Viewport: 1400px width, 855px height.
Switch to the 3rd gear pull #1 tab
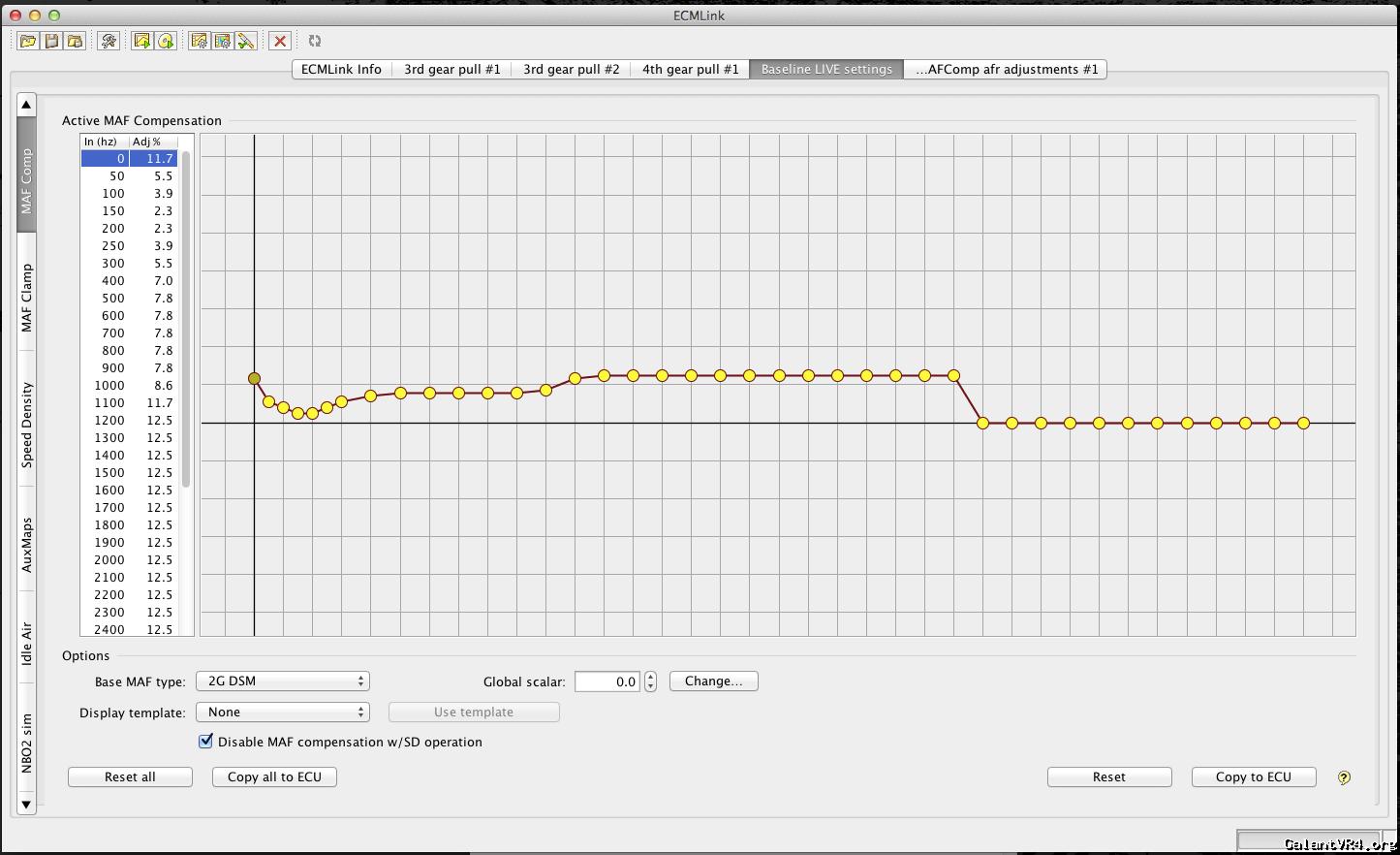(x=452, y=70)
